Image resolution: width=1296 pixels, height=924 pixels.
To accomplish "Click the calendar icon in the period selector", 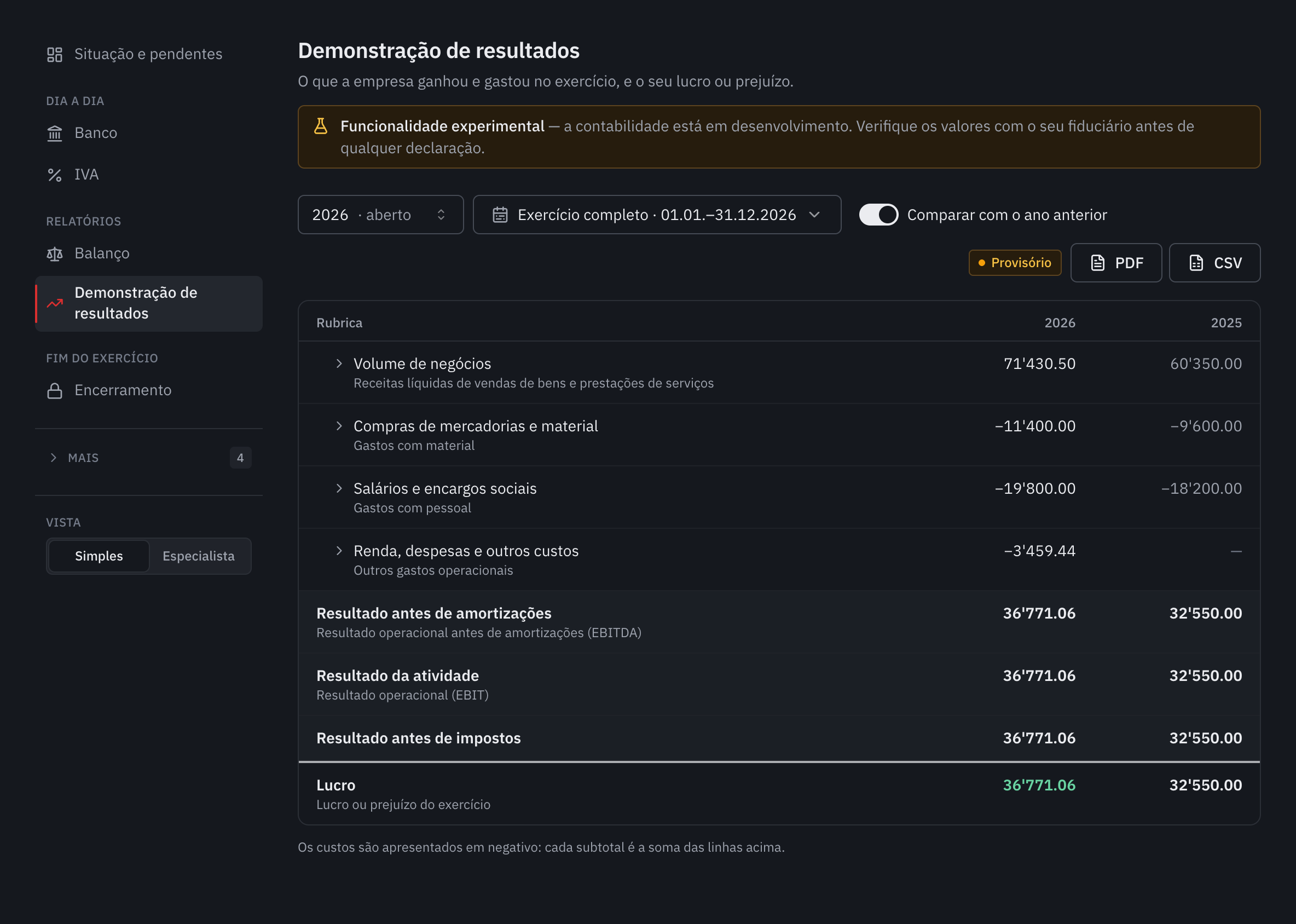I will click(x=500, y=215).
